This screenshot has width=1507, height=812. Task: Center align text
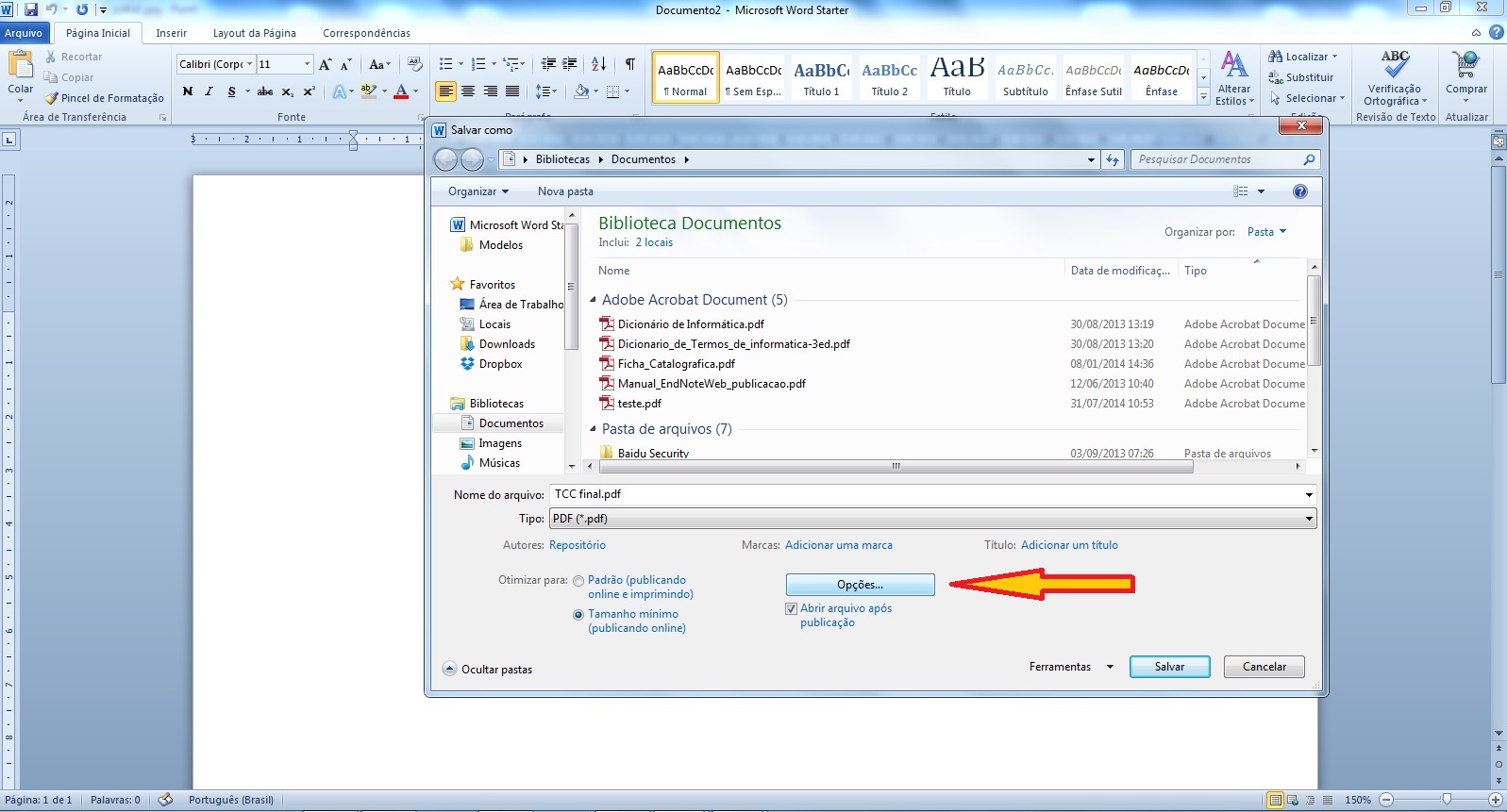click(x=468, y=91)
